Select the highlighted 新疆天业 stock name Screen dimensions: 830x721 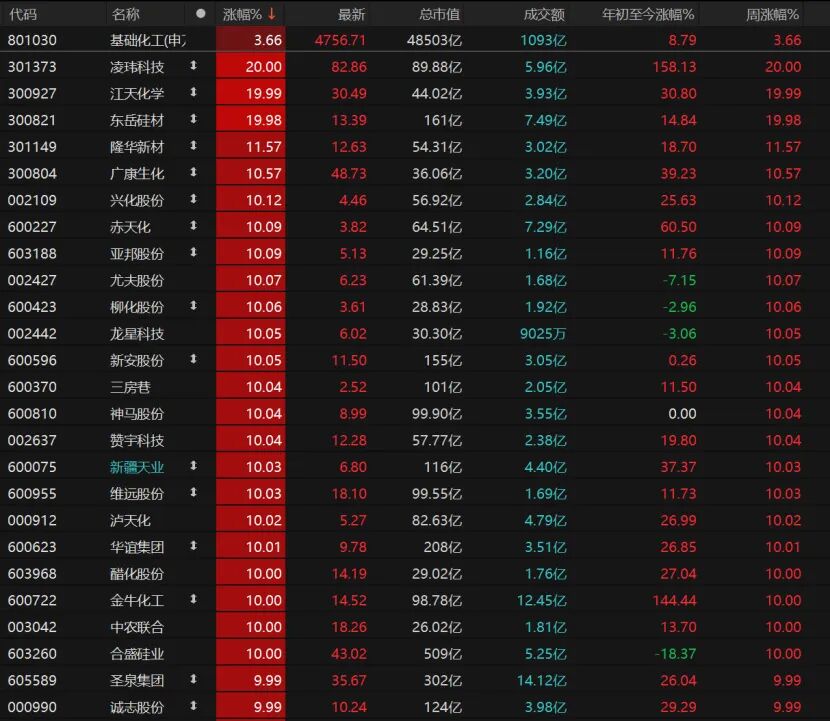(x=137, y=467)
